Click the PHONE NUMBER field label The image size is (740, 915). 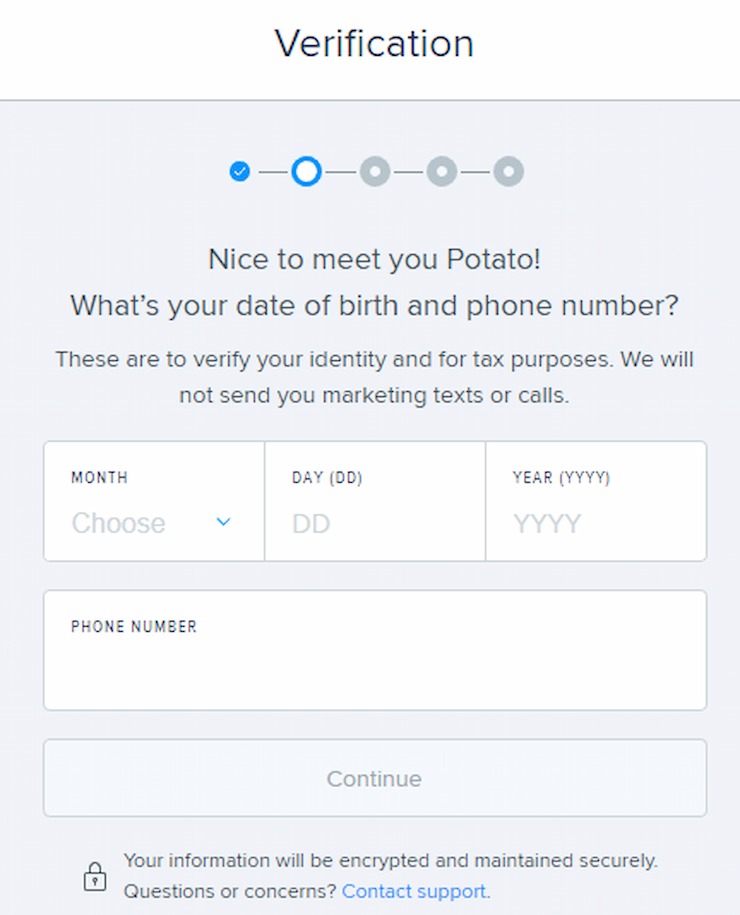[x=134, y=627]
